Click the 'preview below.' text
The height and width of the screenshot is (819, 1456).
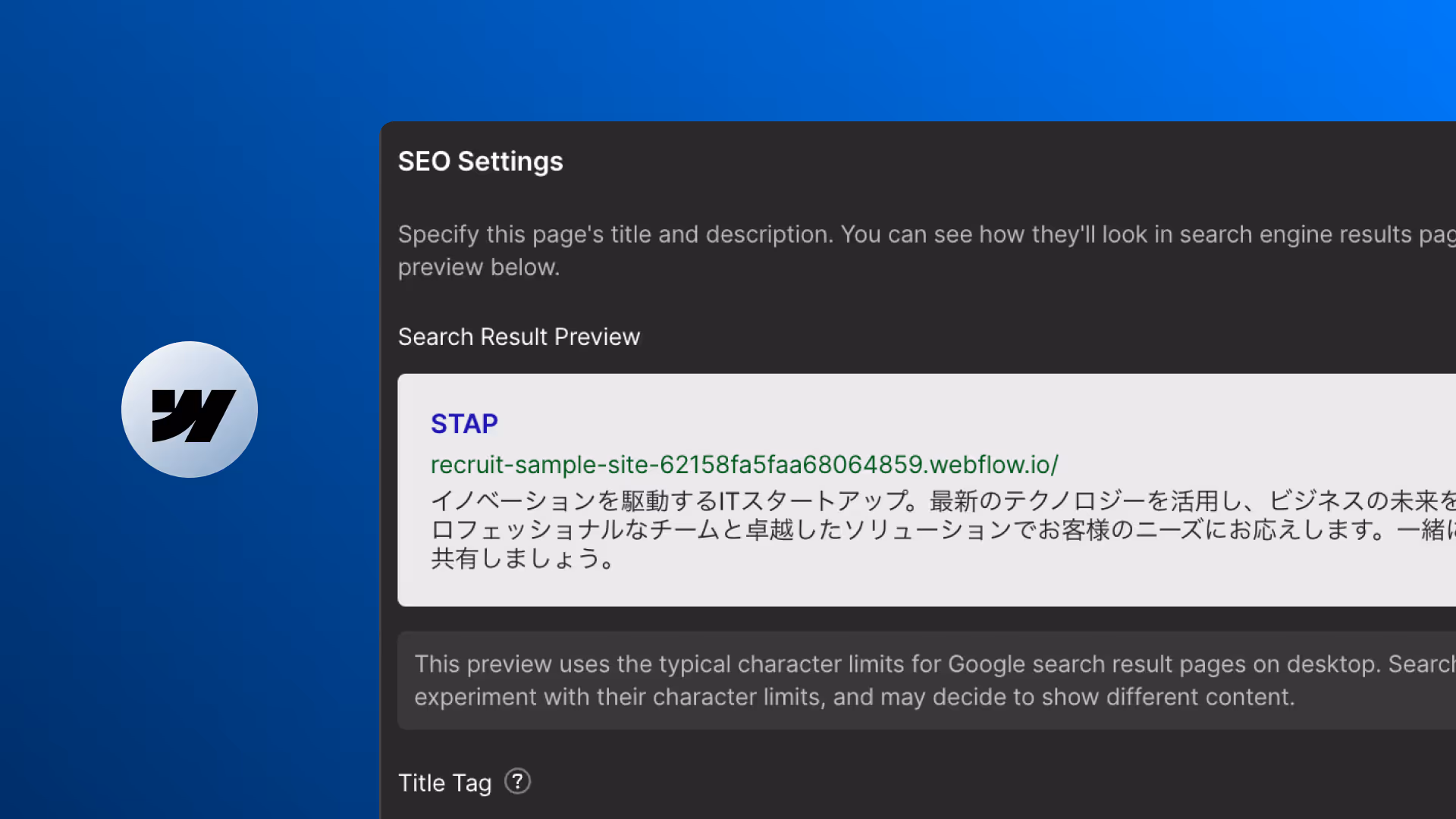[x=479, y=268]
